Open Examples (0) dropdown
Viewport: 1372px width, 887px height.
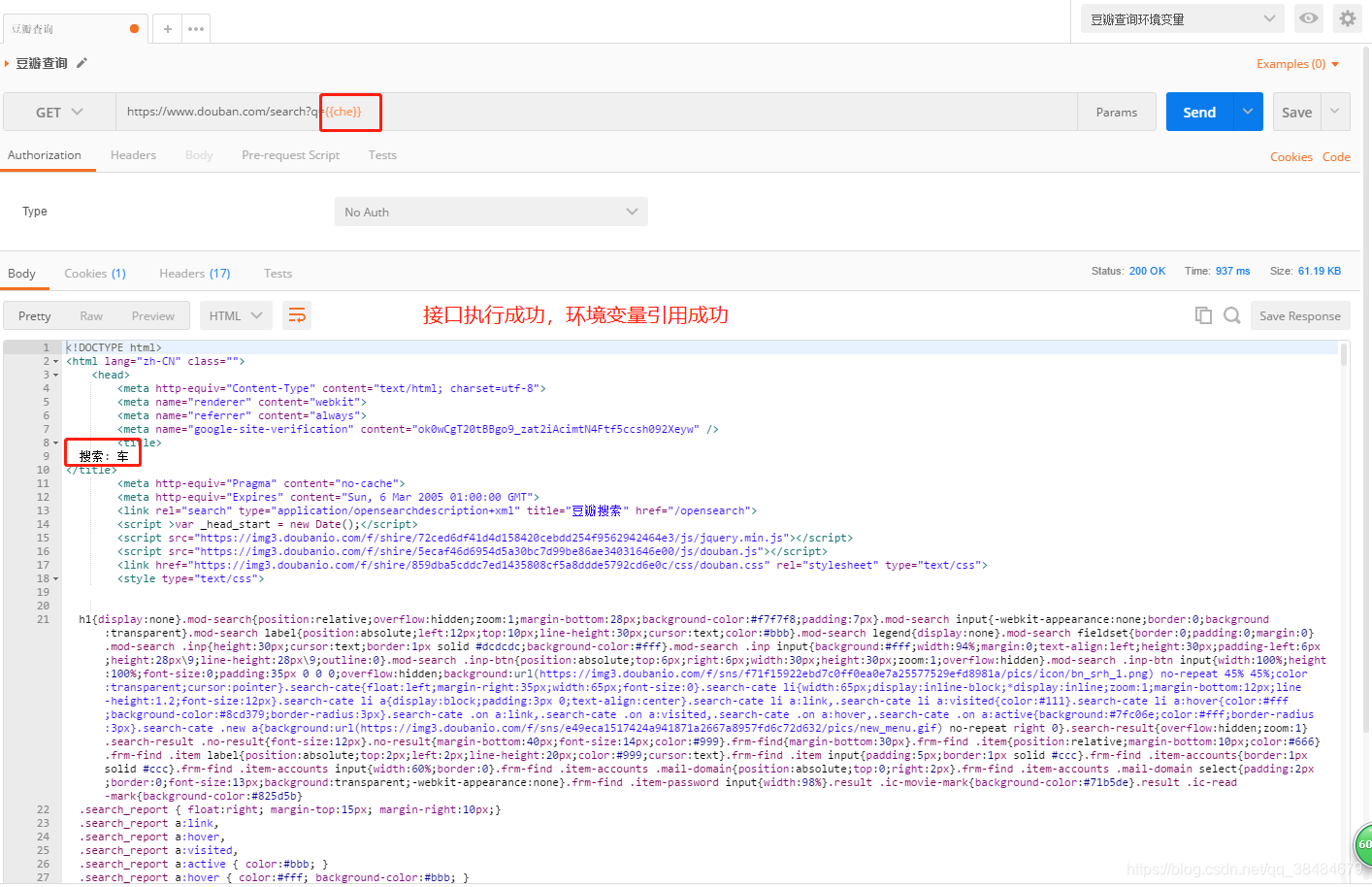pyautogui.click(x=1297, y=64)
